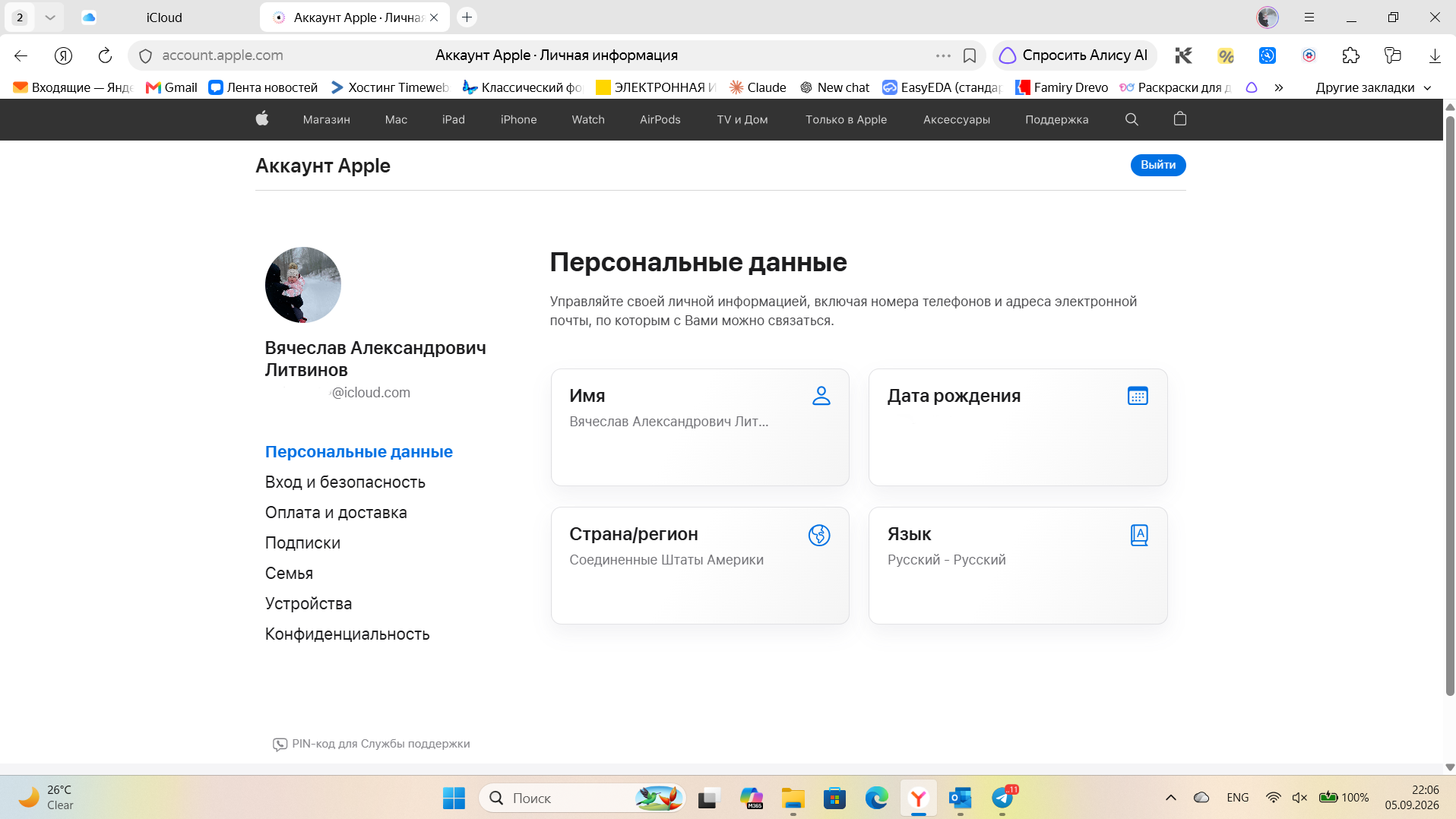Image resolution: width=1456 pixels, height=819 pixels.
Task: Expand the tab list chevron
Action: click(50, 17)
